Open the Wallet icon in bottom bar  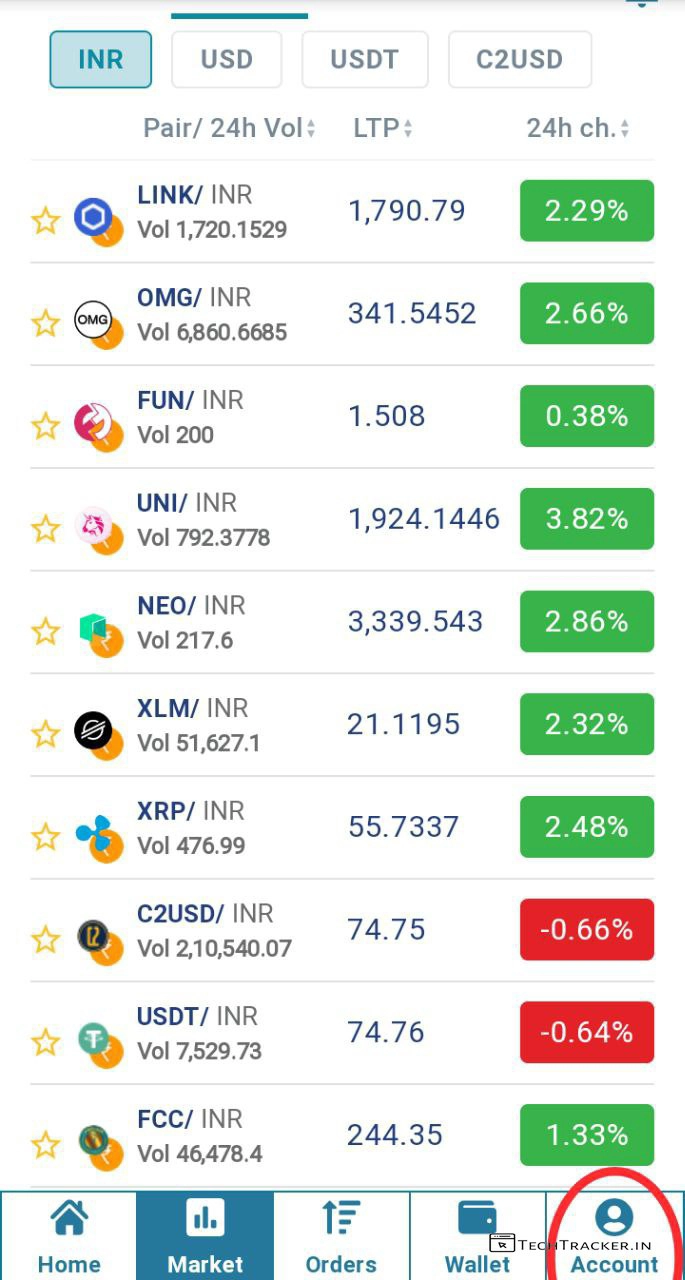point(477,1220)
